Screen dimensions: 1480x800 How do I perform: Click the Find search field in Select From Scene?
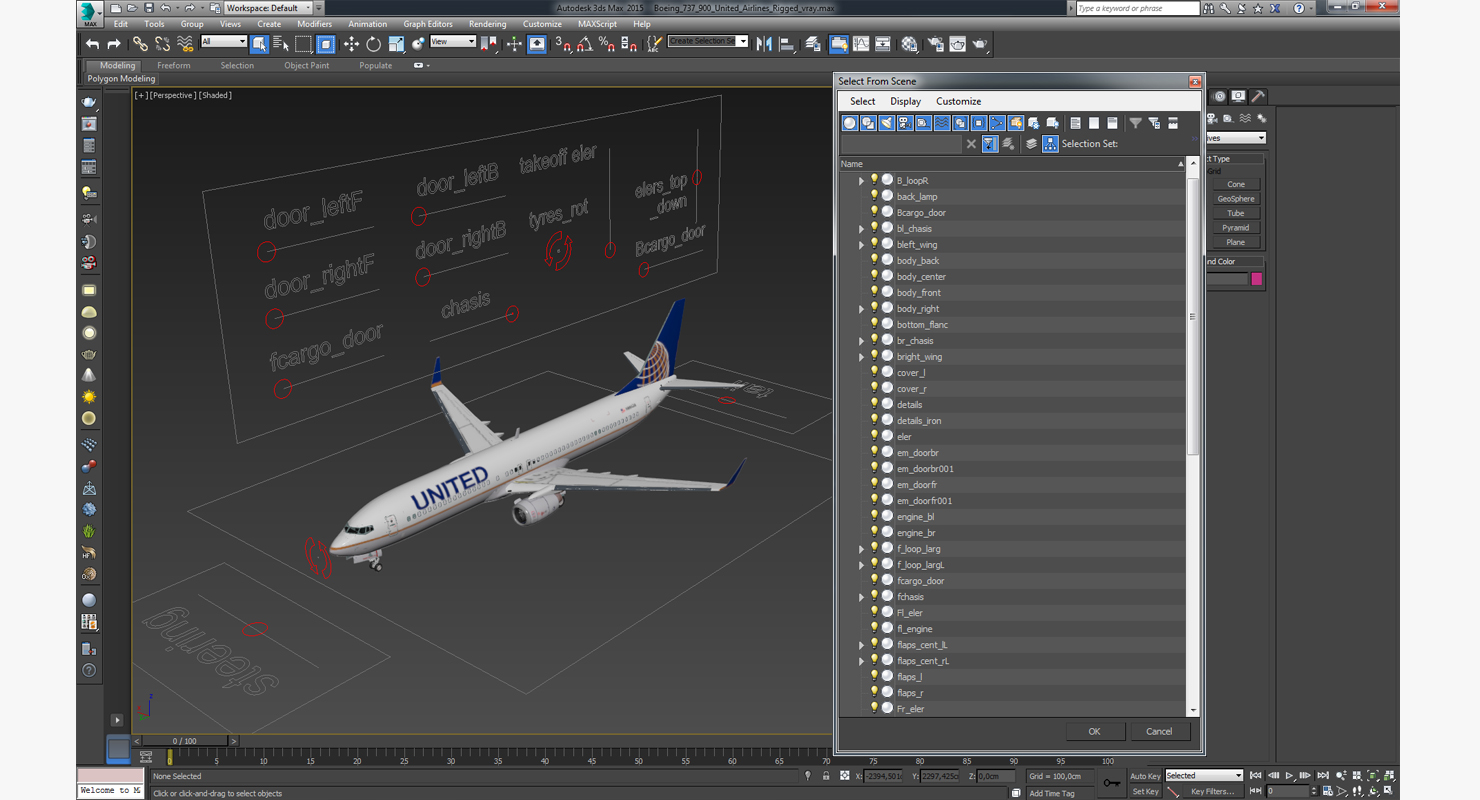pyautogui.click(x=901, y=144)
